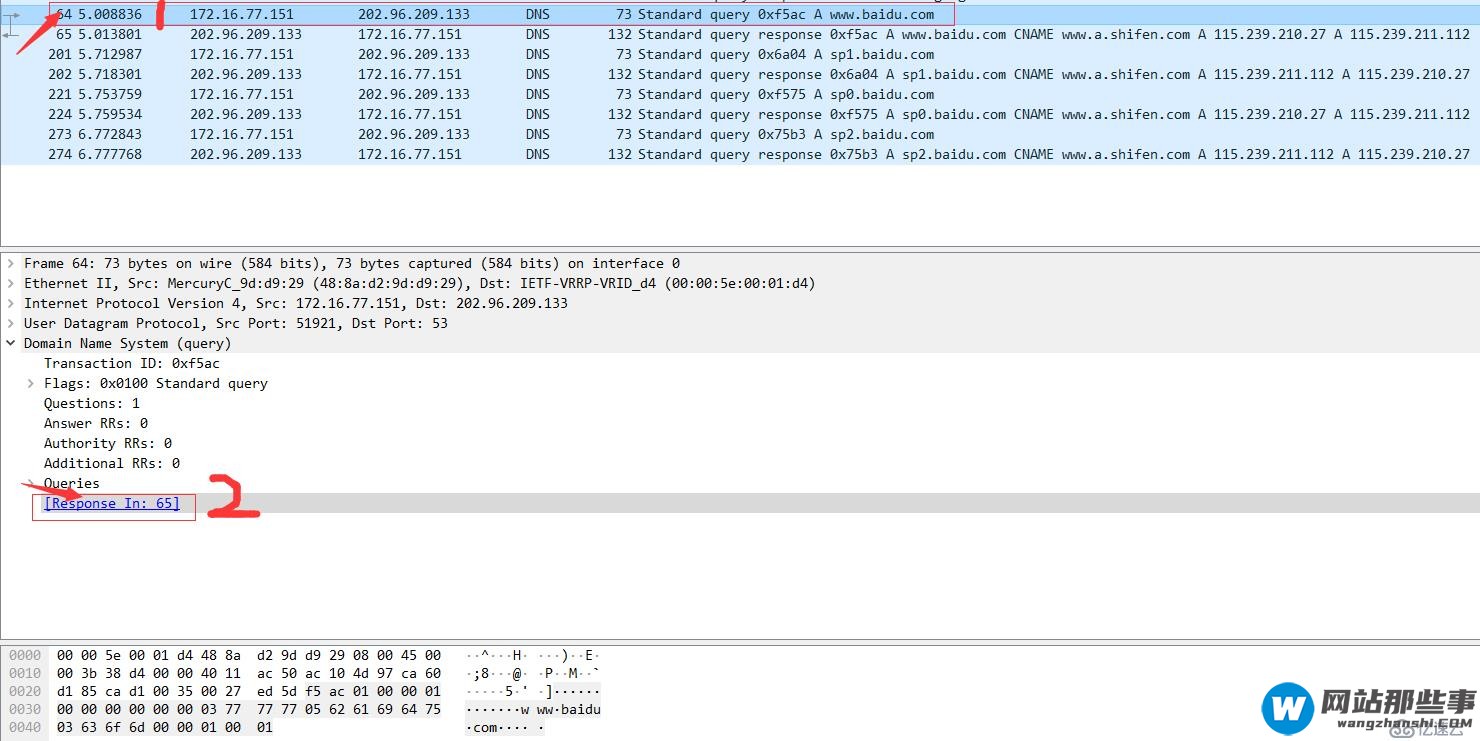
Task: Select the Authority RRs: 0 field
Action: 108,443
